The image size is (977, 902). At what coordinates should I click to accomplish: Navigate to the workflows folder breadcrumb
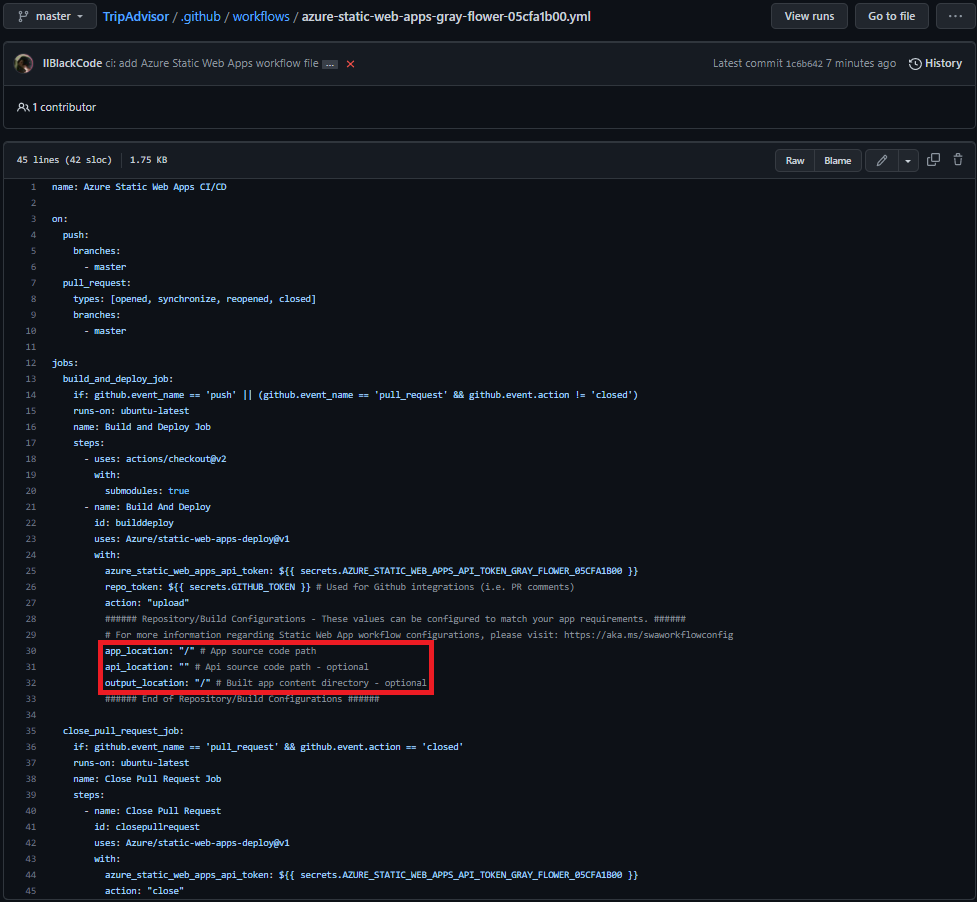tap(261, 16)
